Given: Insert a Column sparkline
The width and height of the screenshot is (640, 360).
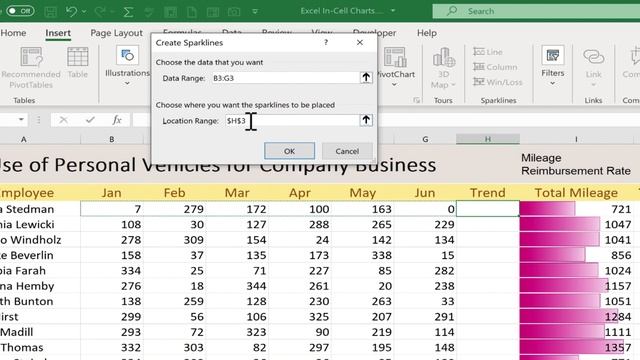Looking at the screenshot, I should click(495, 67).
